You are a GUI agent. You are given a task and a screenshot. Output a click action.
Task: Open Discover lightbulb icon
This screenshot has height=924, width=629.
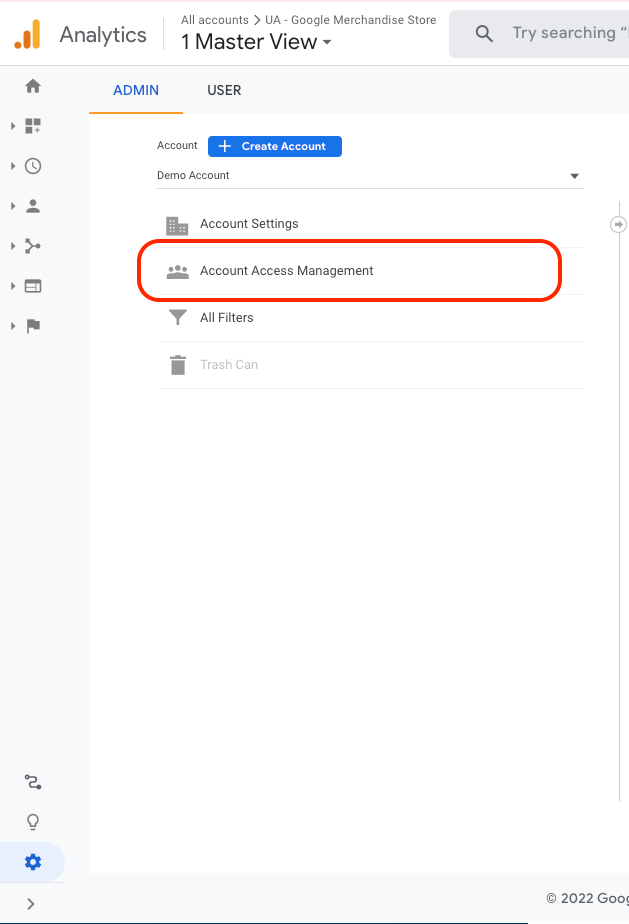[x=33, y=822]
